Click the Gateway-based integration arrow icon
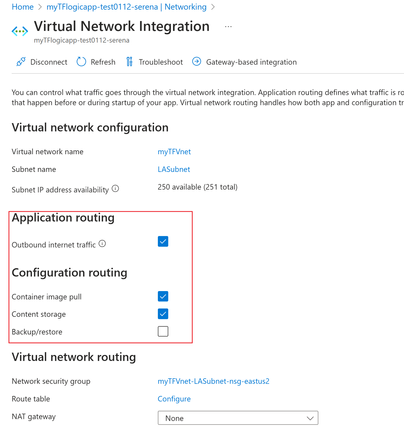Viewport: 404px width, 443px height. [x=196, y=62]
